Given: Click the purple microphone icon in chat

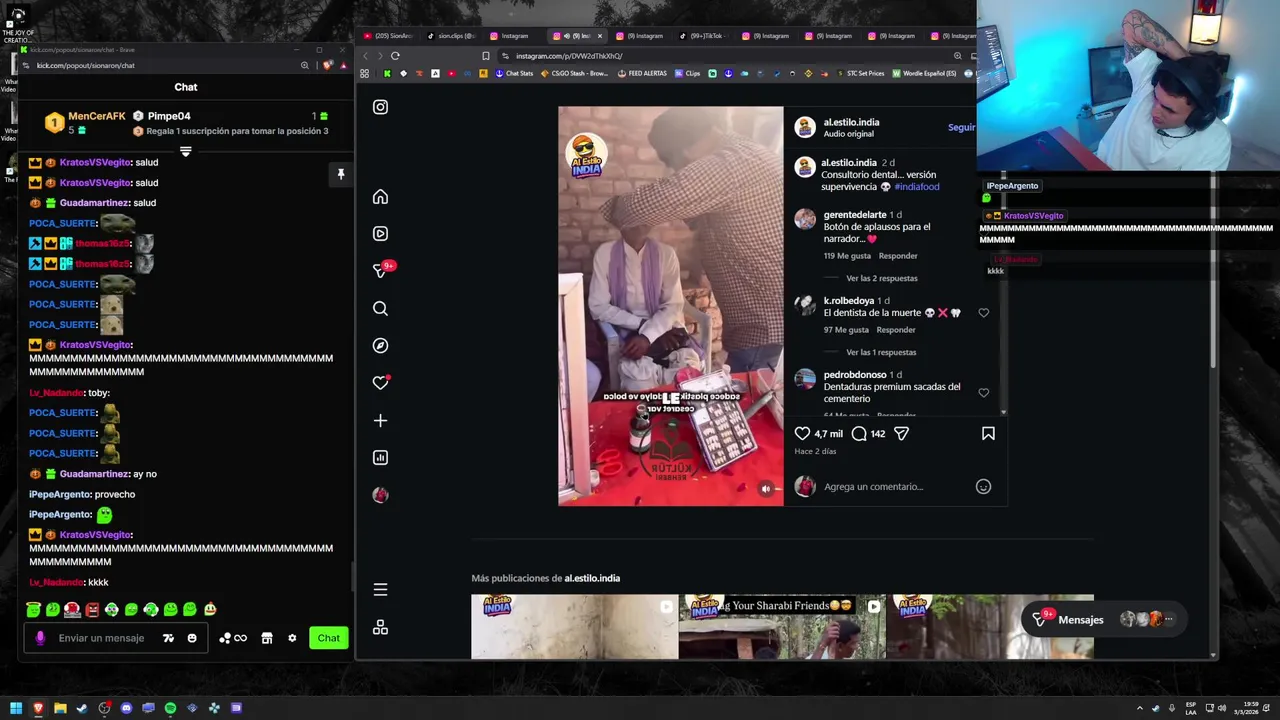Looking at the screenshot, I should coord(40,638).
